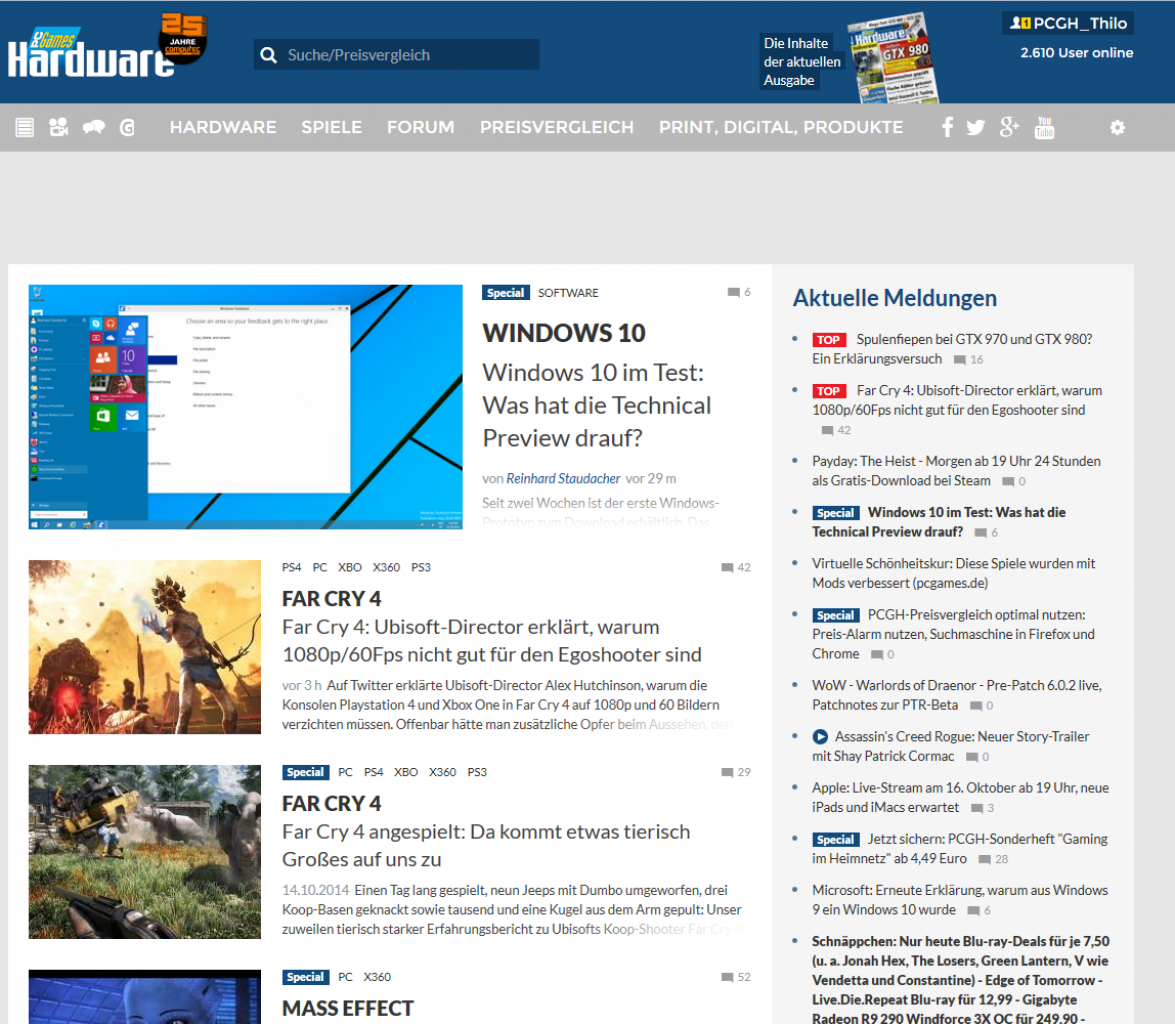This screenshot has height=1024, width=1175.
Task: Click the Aktuelle Meldungen heading
Action: tap(895, 298)
